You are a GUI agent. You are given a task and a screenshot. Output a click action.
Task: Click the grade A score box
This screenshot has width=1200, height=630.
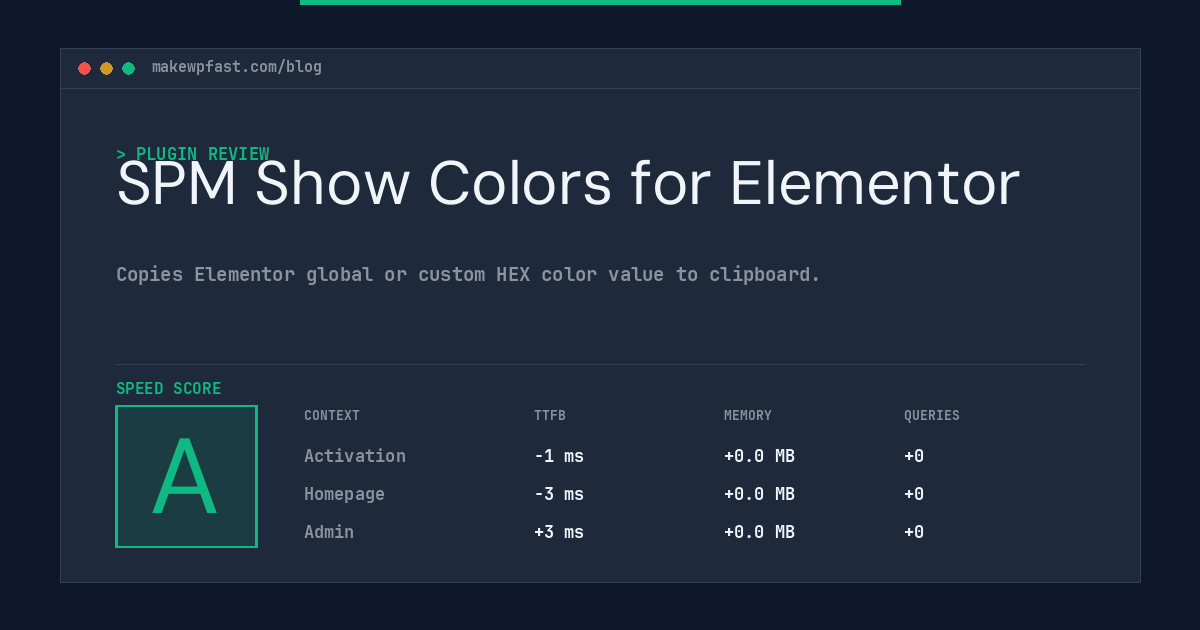[186, 476]
